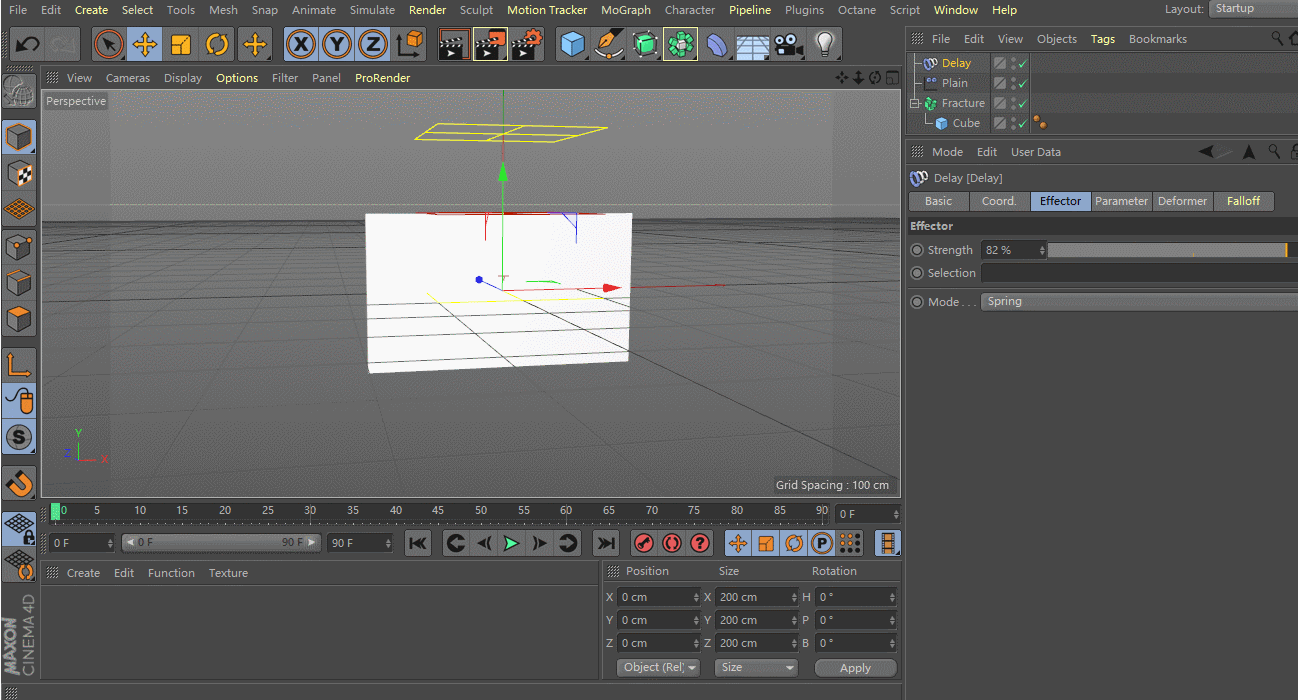
Task: Open the Object (Rel) coordinate dropdown
Action: click(658, 667)
